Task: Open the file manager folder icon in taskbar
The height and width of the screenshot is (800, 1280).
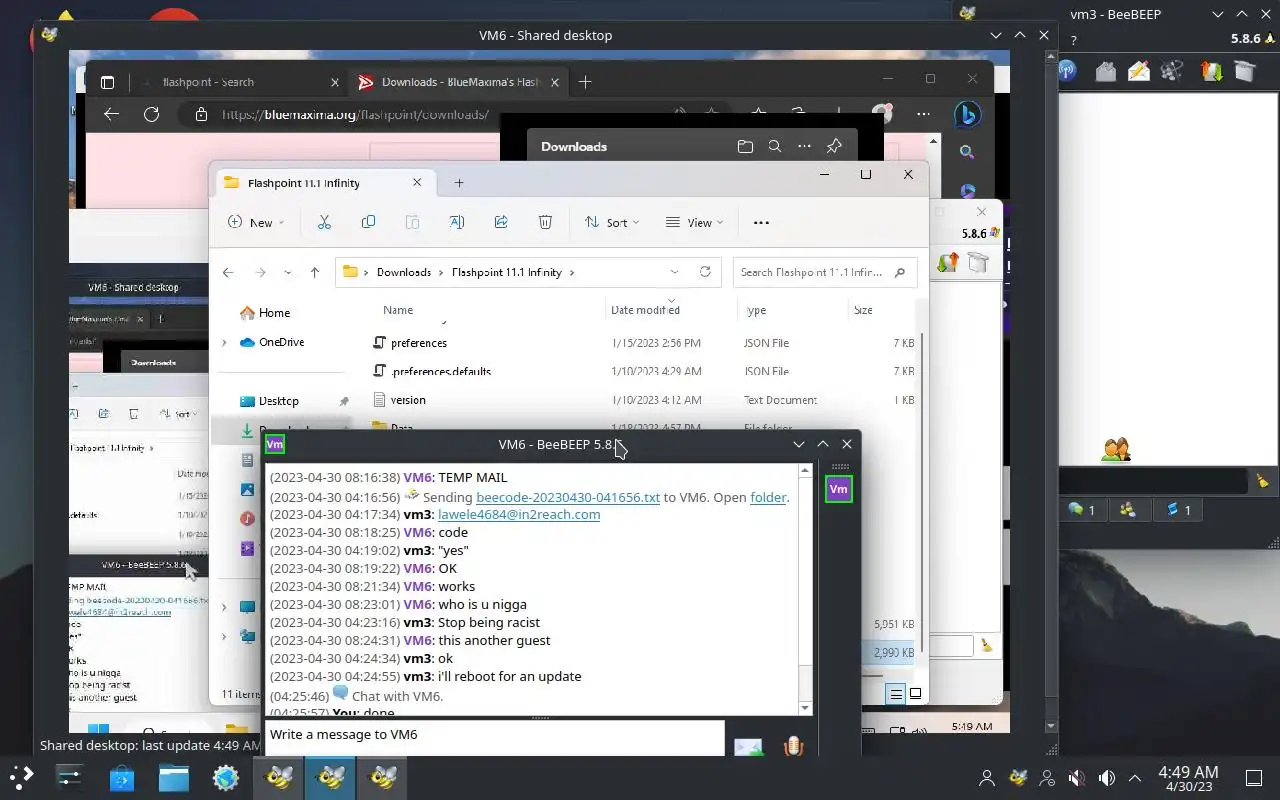Action: click(x=174, y=777)
